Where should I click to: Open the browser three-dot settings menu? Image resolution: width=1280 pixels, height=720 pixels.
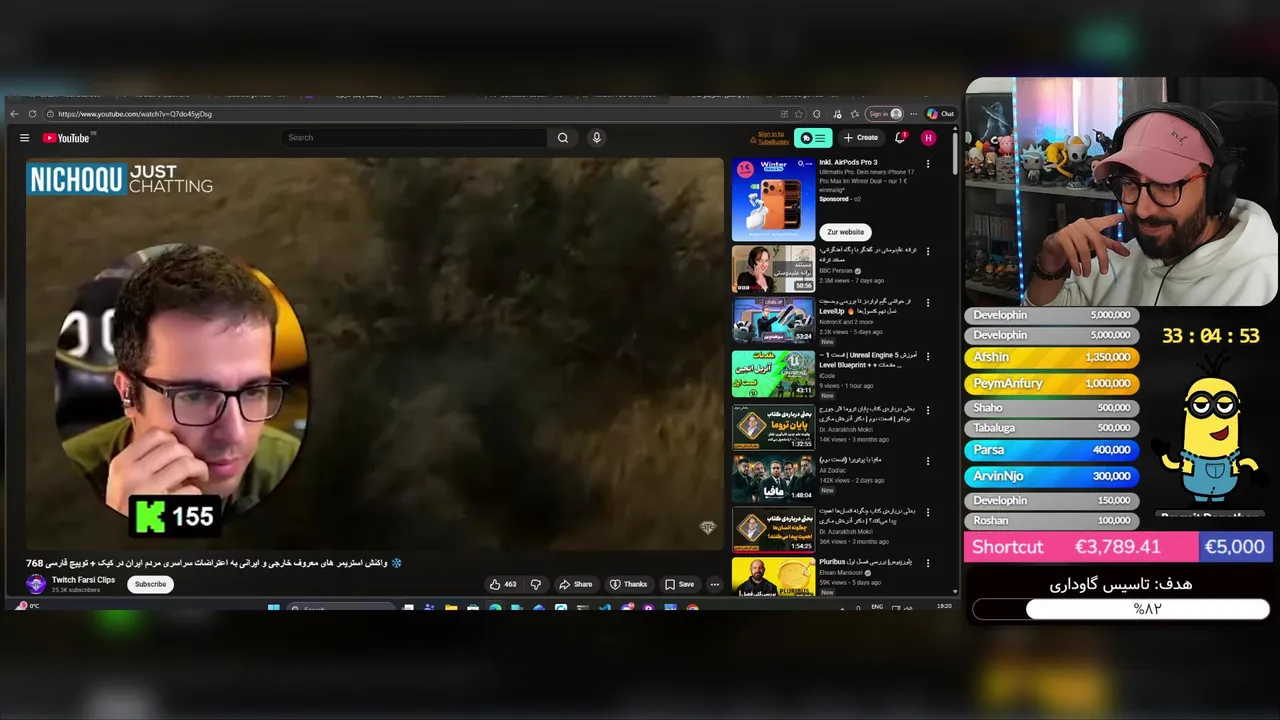(x=914, y=114)
